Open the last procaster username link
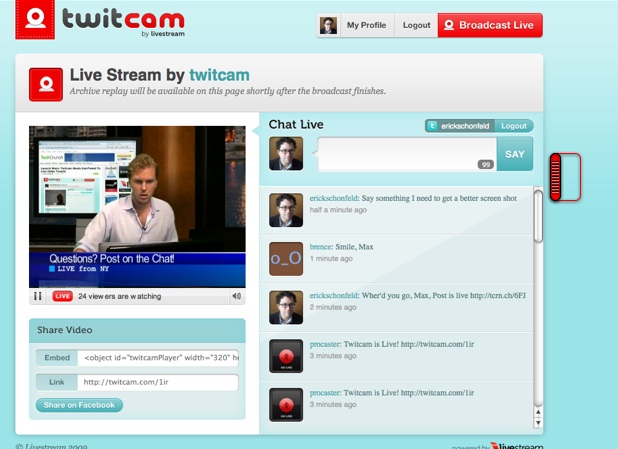The image size is (618, 449). pos(325,393)
